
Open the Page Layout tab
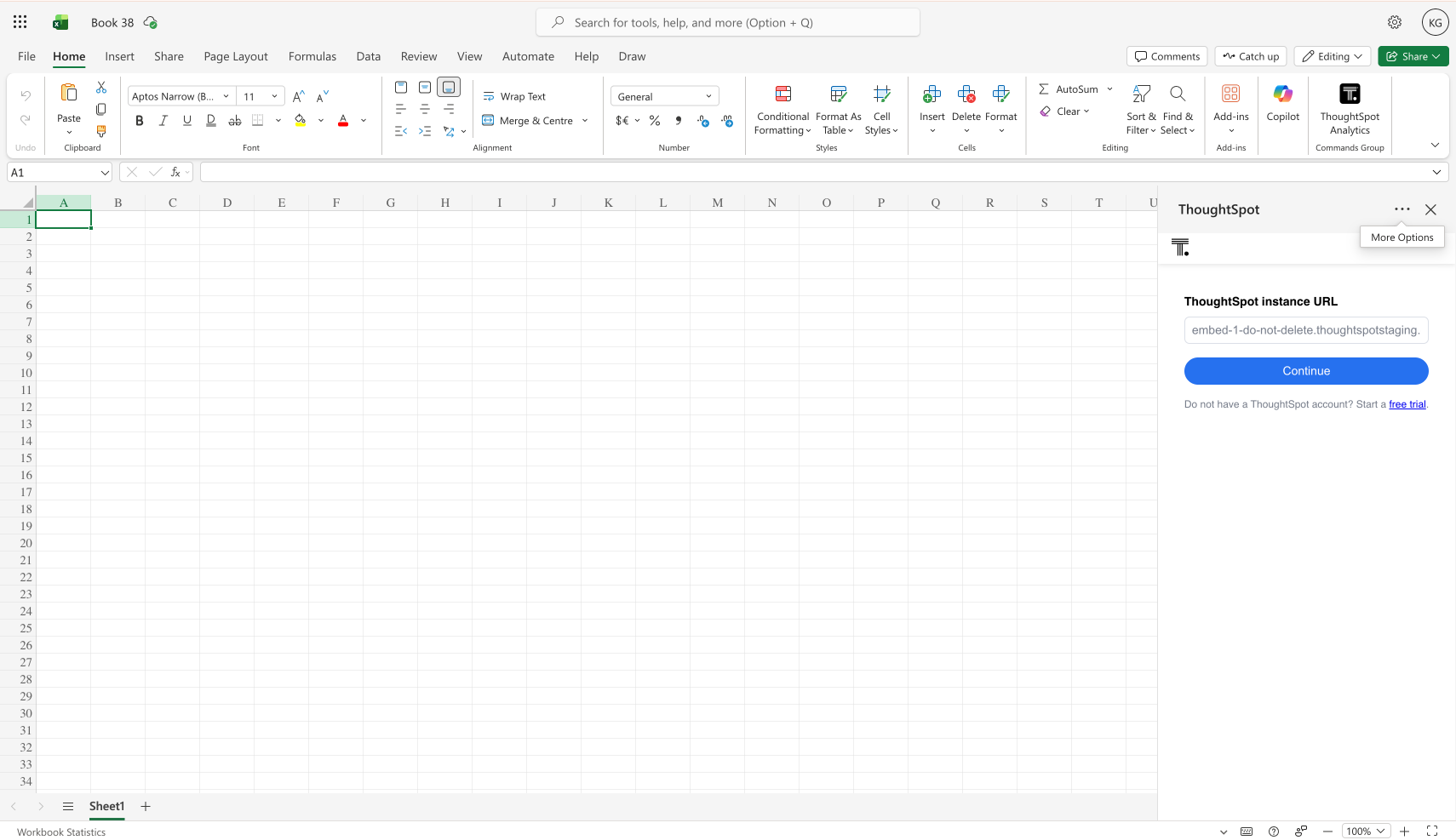236,57
